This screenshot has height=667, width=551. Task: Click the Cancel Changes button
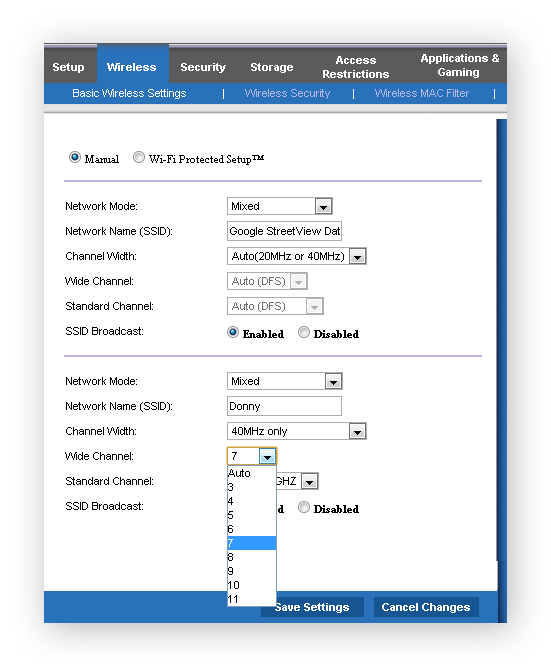(x=426, y=607)
